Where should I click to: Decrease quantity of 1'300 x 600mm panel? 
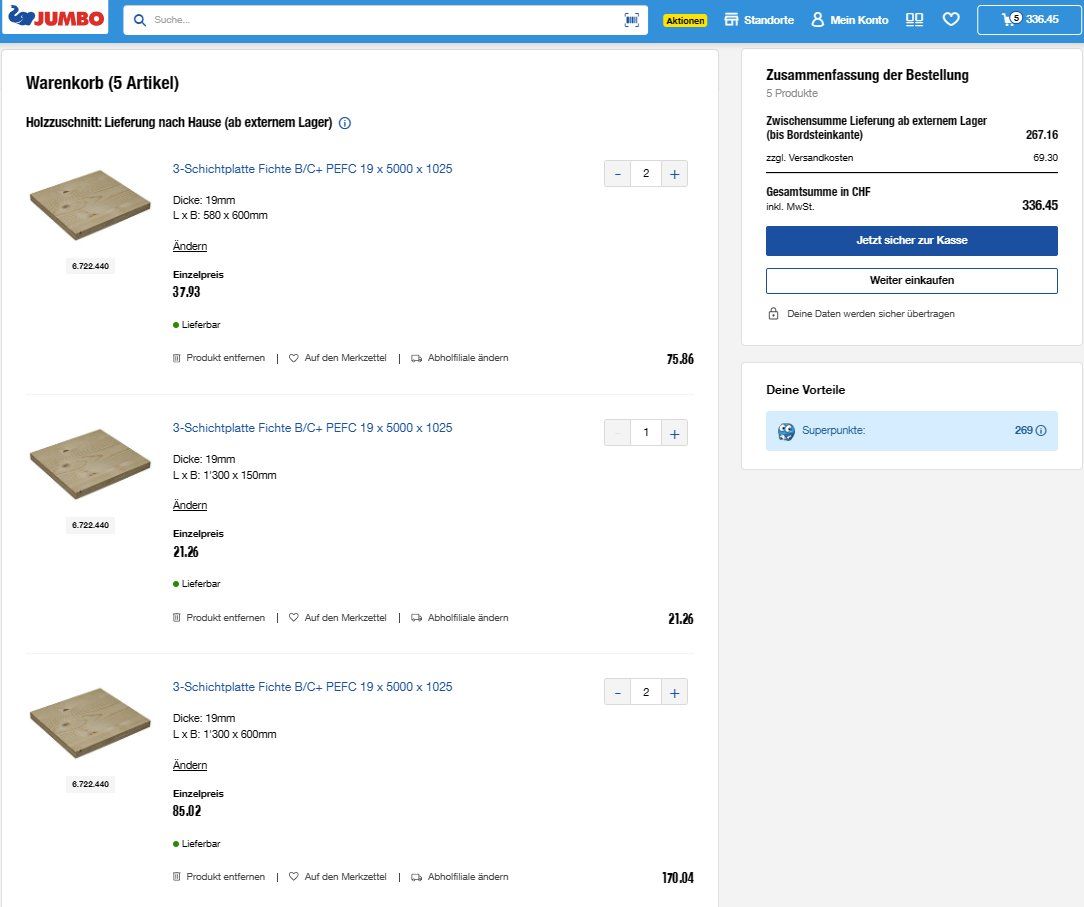[x=617, y=693]
